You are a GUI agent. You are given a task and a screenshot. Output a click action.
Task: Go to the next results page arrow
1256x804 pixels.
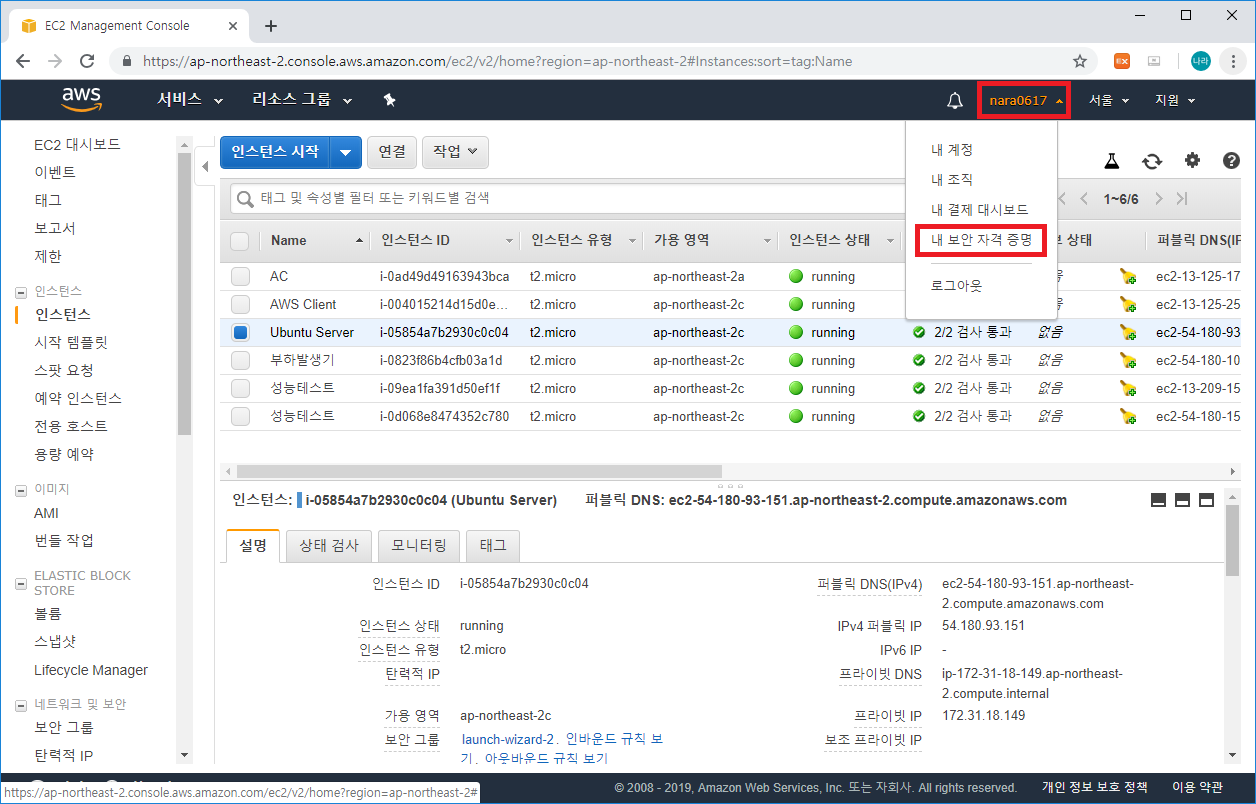1159,199
